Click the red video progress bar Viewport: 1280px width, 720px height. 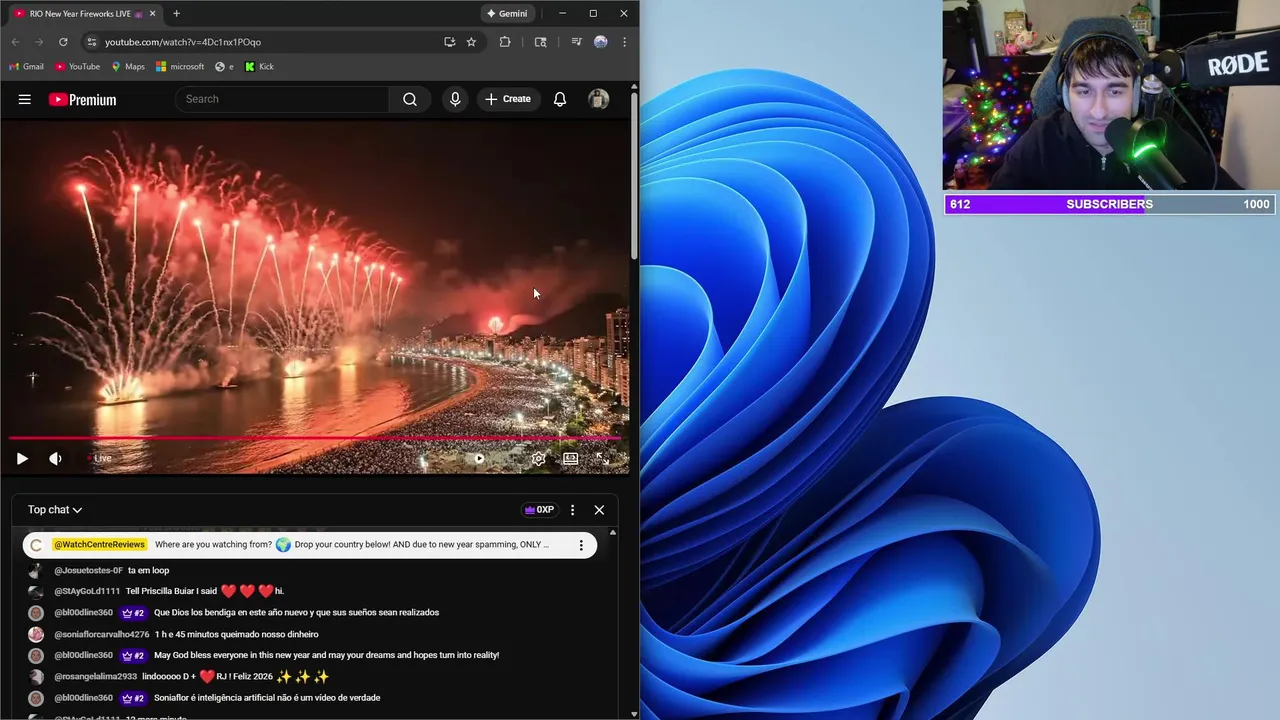315,438
